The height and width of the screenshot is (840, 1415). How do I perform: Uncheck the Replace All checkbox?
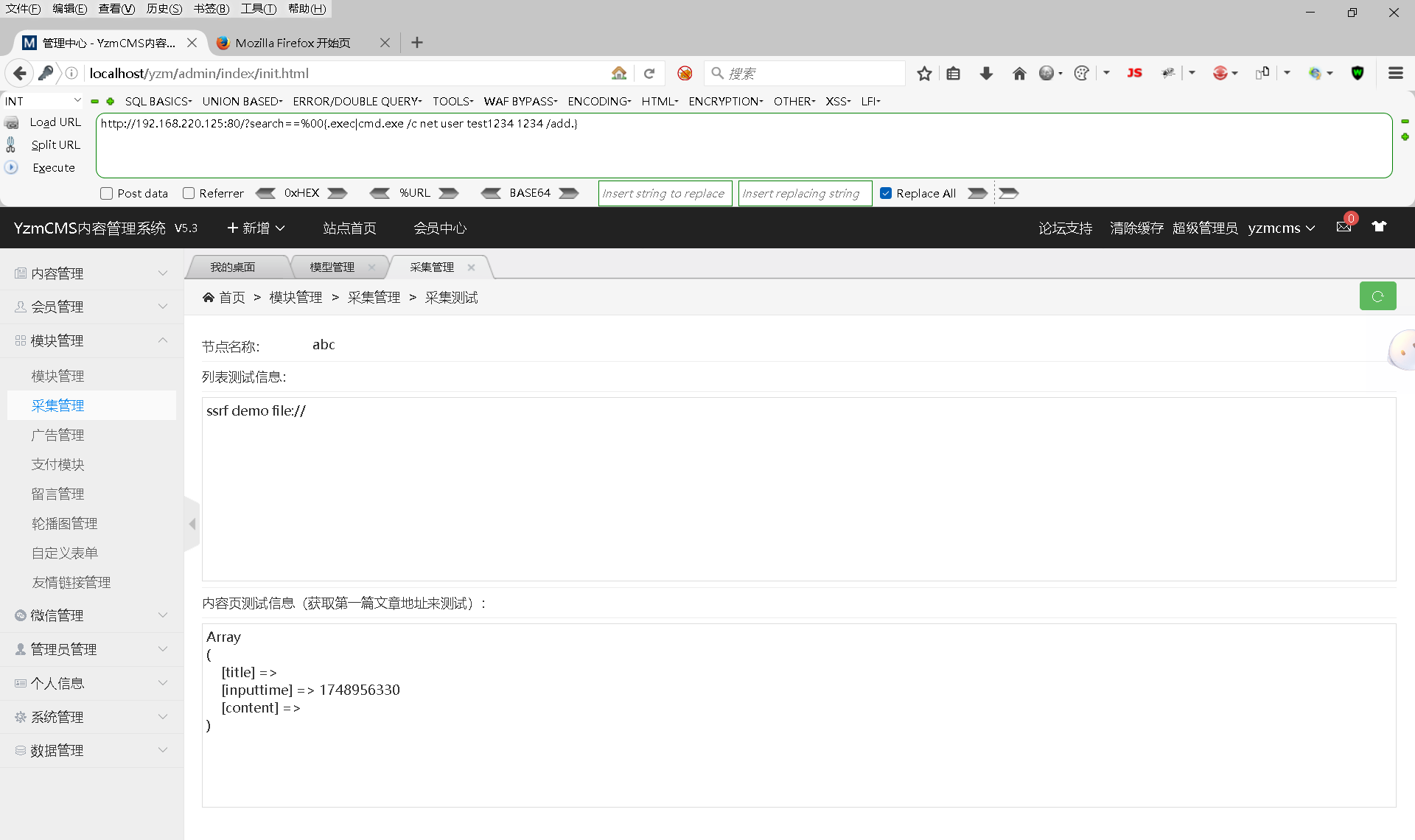886,193
